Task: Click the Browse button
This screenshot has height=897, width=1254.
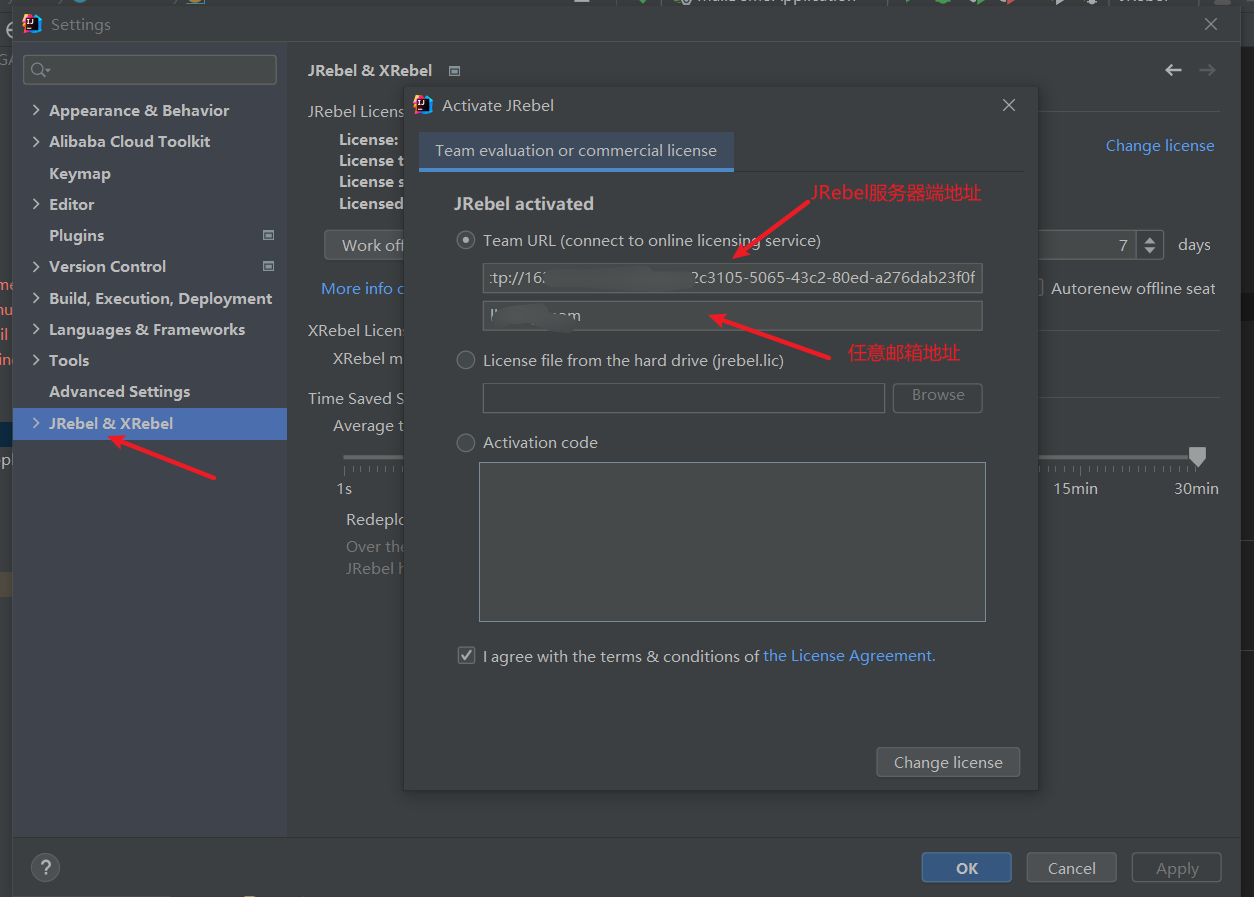Action: click(x=938, y=397)
